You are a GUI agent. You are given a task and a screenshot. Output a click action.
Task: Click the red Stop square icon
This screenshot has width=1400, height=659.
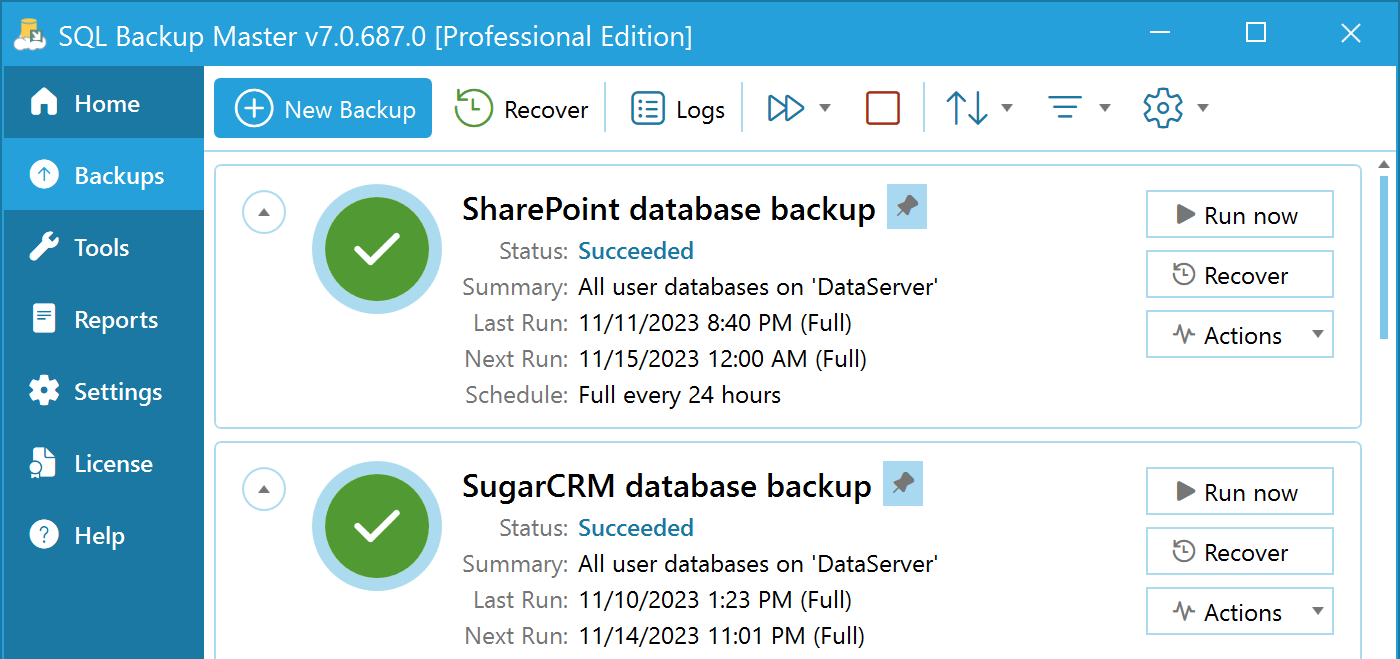[x=883, y=108]
